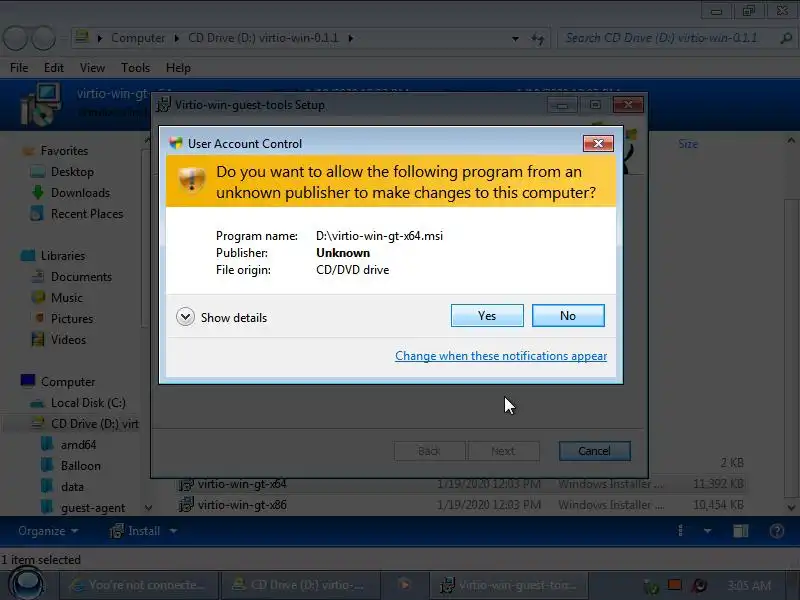
Task: Open the Virtio-win-guest-tools taskbar item
Action: [509, 585]
